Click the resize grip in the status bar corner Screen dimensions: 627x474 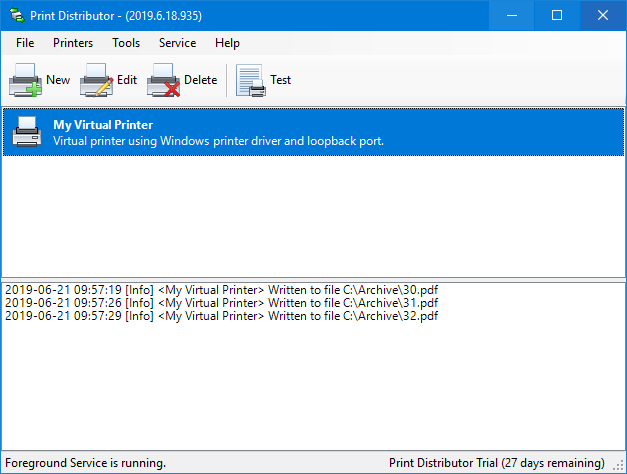coord(619,465)
